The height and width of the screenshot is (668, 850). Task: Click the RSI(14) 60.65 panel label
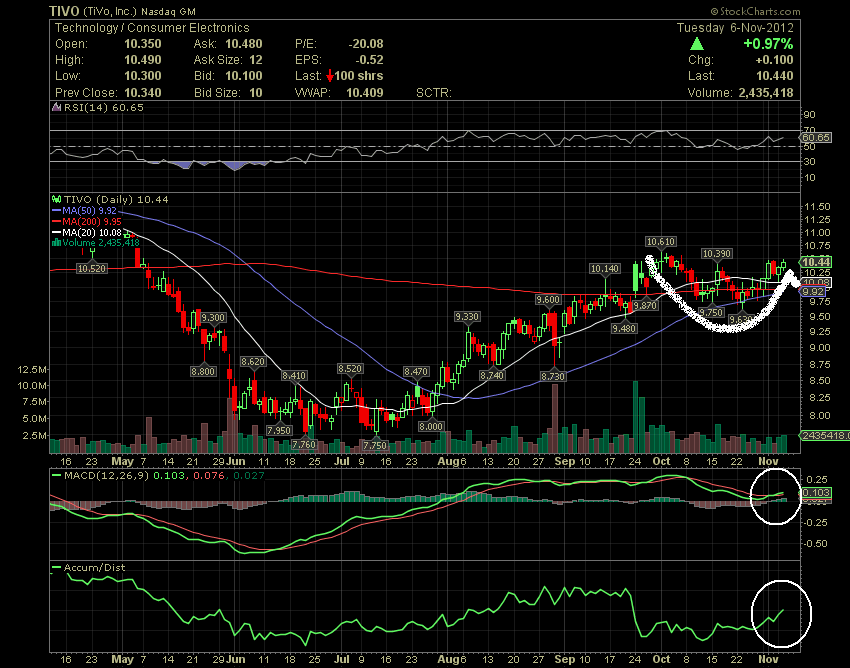pyautogui.click(x=104, y=107)
